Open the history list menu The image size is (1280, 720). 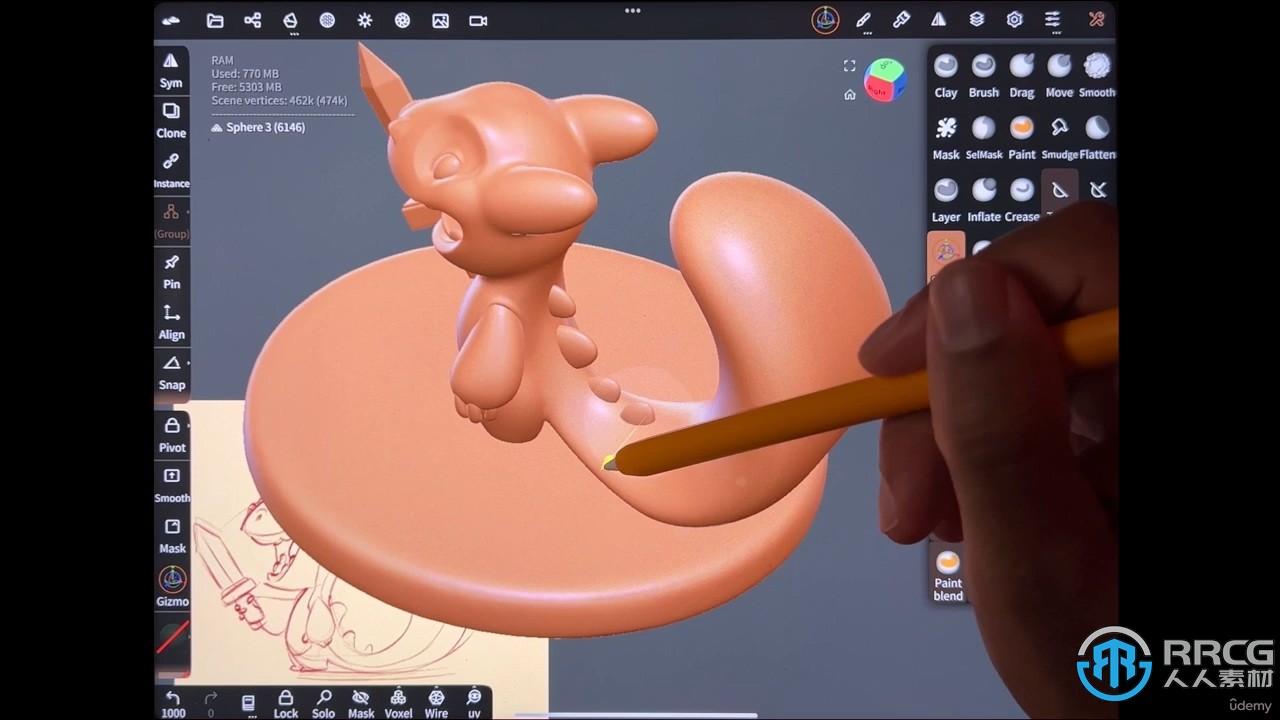click(248, 702)
